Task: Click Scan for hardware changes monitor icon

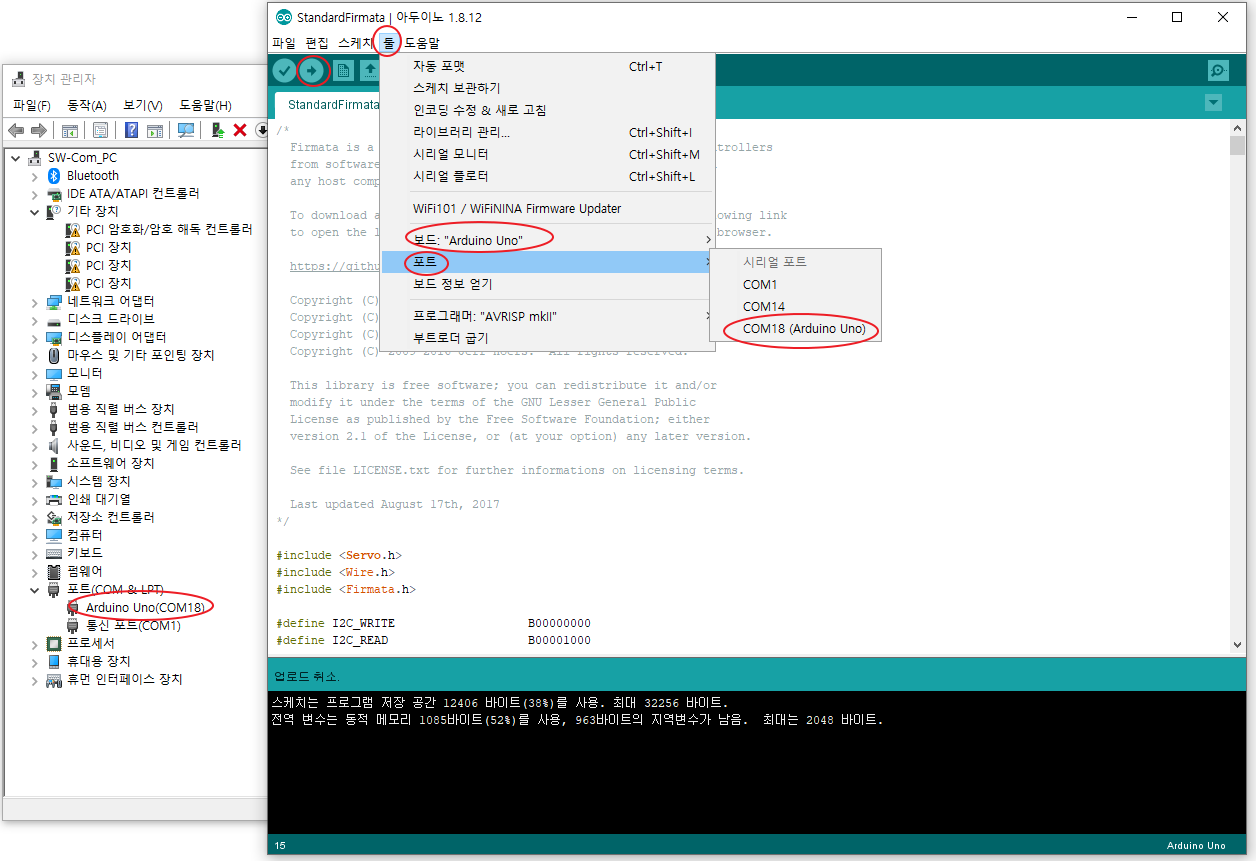Action: pos(186,130)
